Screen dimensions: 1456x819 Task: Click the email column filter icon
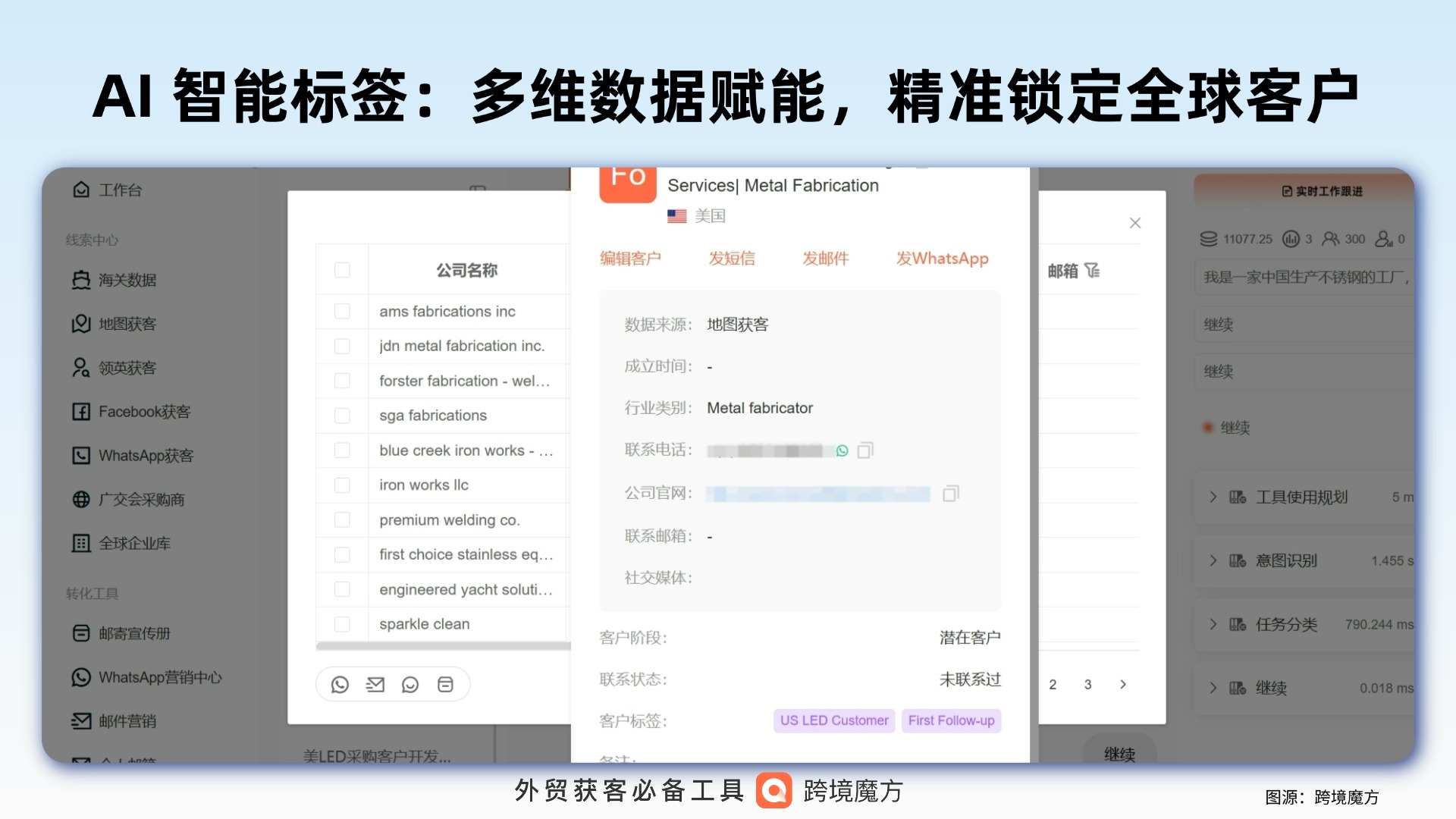pos(1092,271)
